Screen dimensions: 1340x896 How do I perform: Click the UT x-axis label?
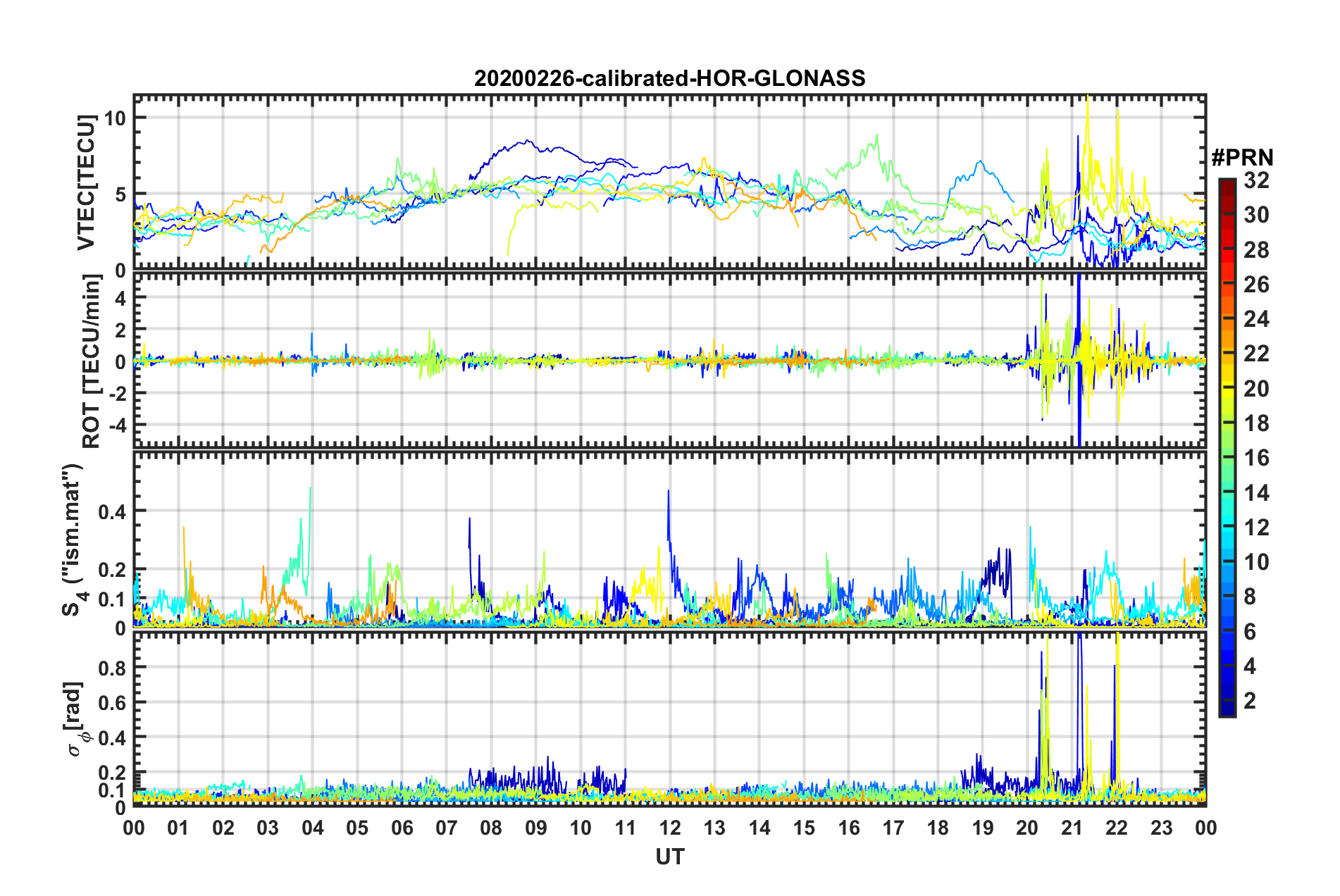669,857
